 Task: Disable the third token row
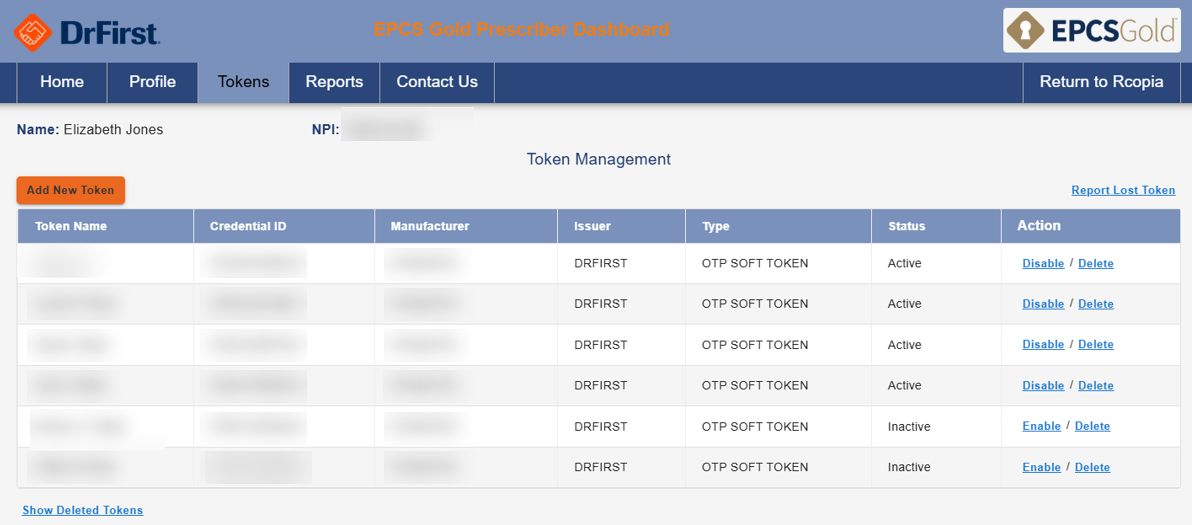(x=1043, y=345)
